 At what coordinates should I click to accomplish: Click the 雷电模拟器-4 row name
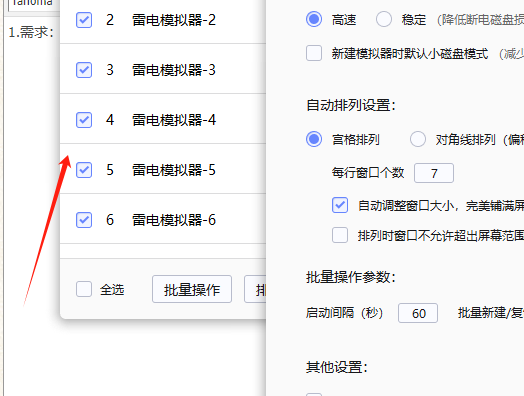[174, 120]
